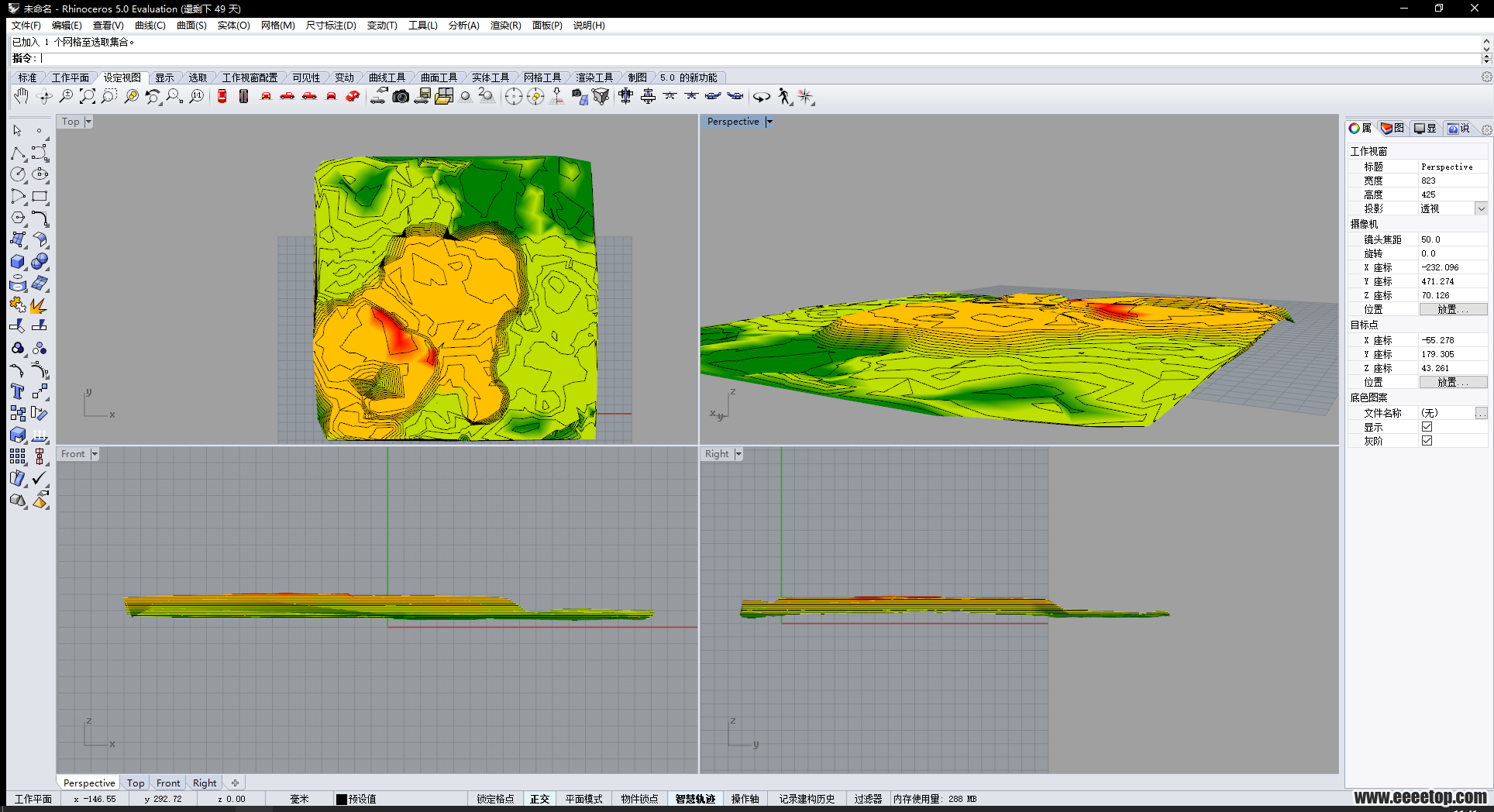The width and height of the screenshot is (1494, 812).
Task: Click the Zoom 1:1 icon
Action: [197, 96]
